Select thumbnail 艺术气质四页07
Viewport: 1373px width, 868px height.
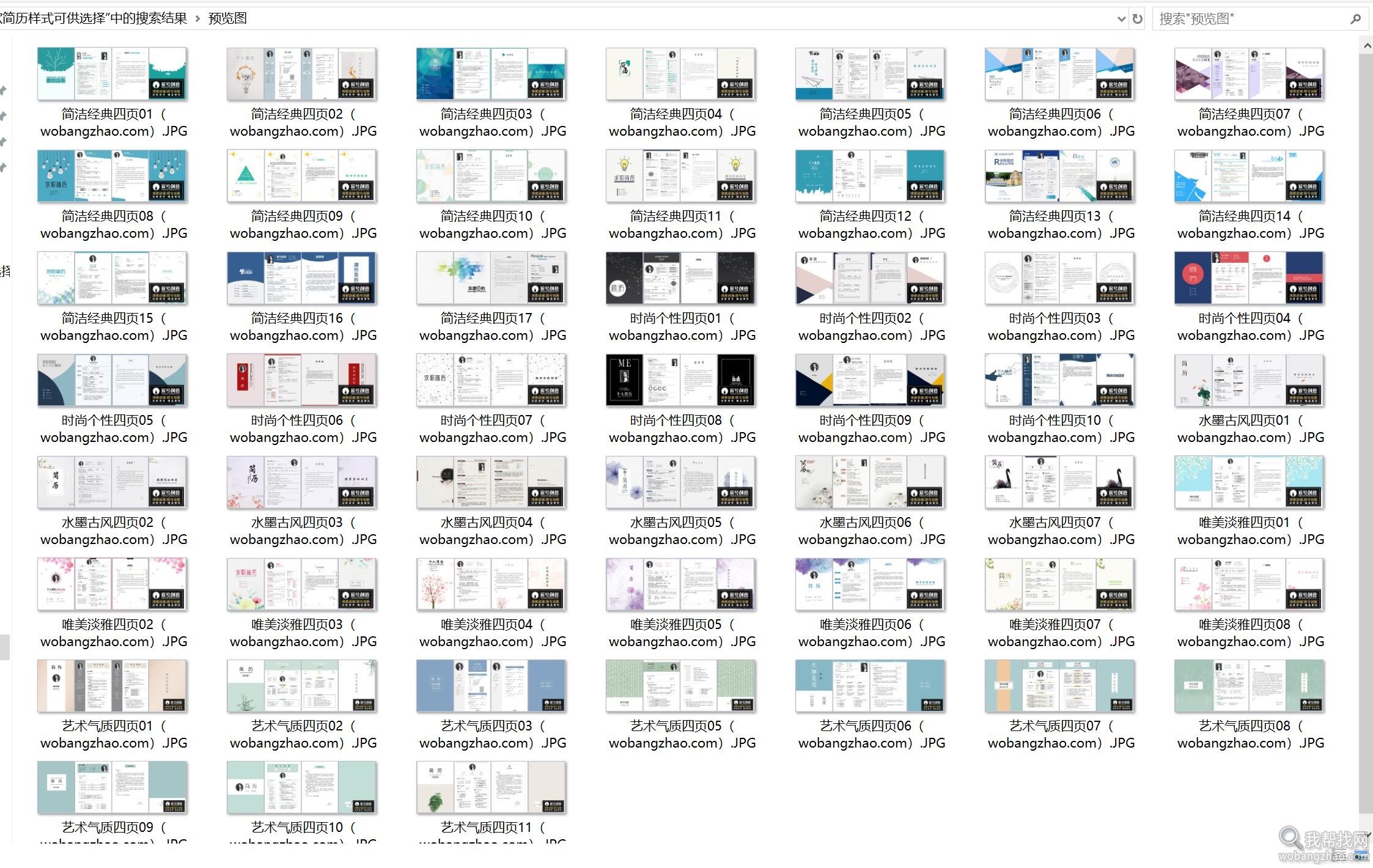coord(1060,686)
